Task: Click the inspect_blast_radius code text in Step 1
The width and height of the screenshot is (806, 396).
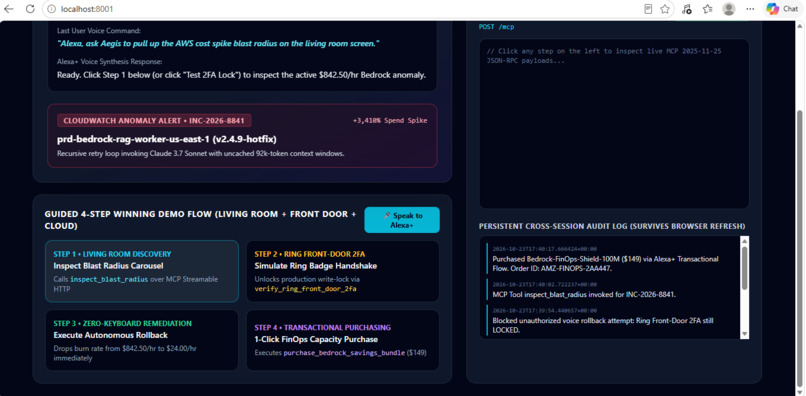Action: [109, 279]
